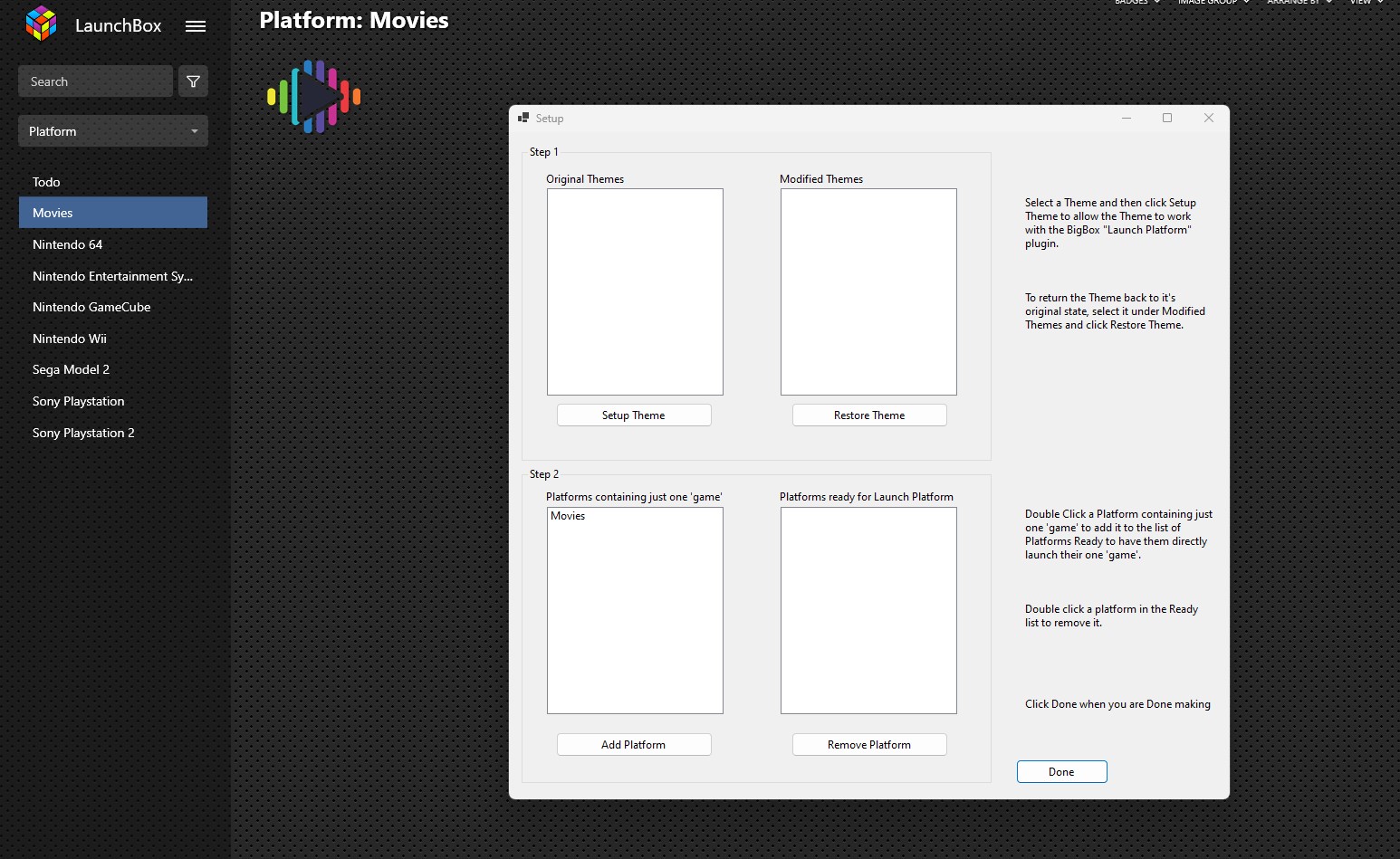1400x859 pixels.
Task: Click Done in the Setup window
Action: [1061, 772]
